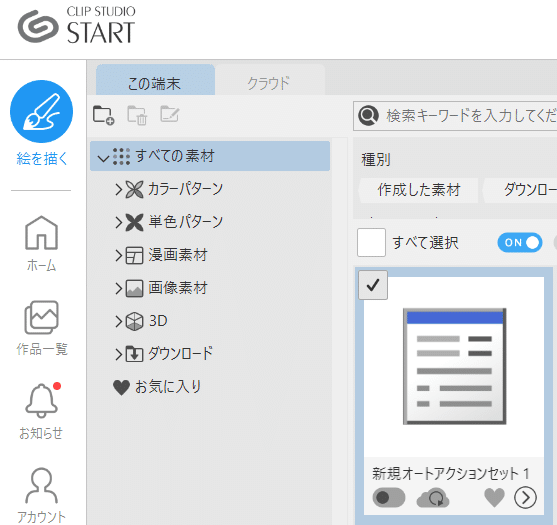Switch to the この端末 tab
The width and height of the screenshot is (557, 525).
point(155,80)
